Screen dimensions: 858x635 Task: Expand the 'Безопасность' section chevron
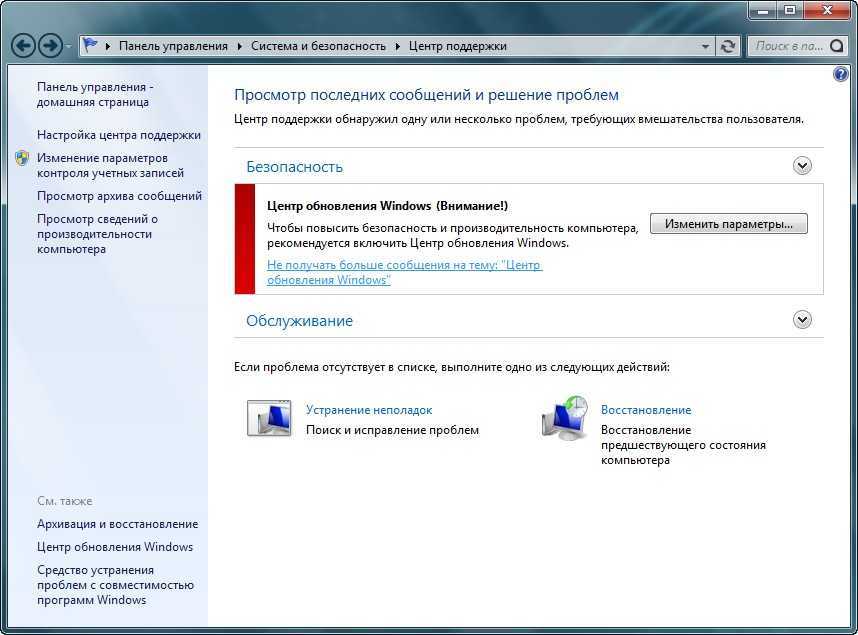pos(802,166)
